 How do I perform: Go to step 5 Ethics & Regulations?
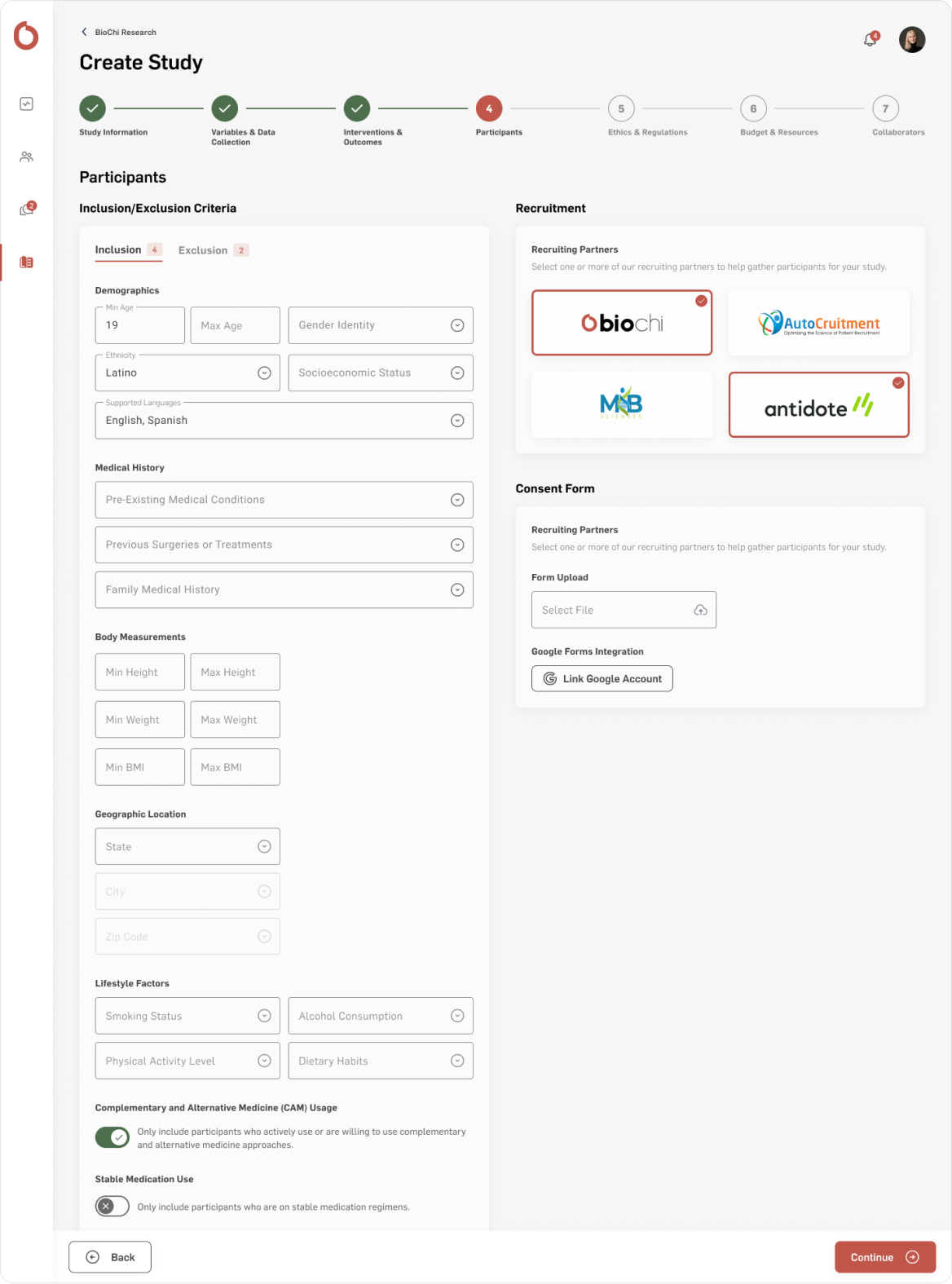[621, 108]
